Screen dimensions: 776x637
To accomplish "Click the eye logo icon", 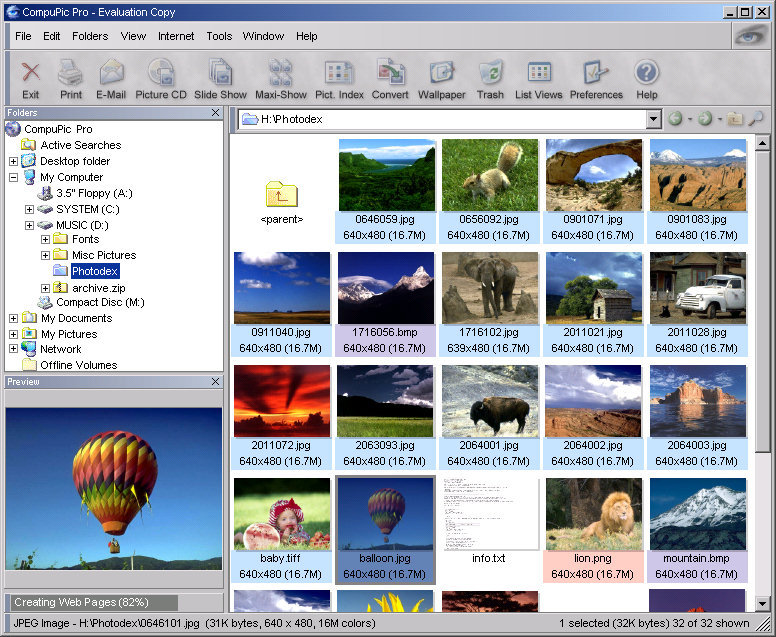I will [x=751, y=36].
